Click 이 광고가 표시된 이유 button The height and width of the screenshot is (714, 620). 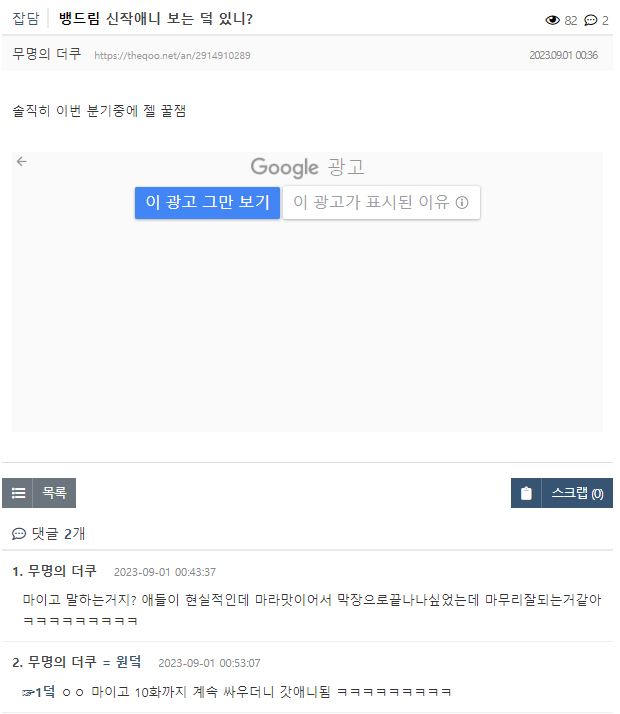tap(381, 202)
